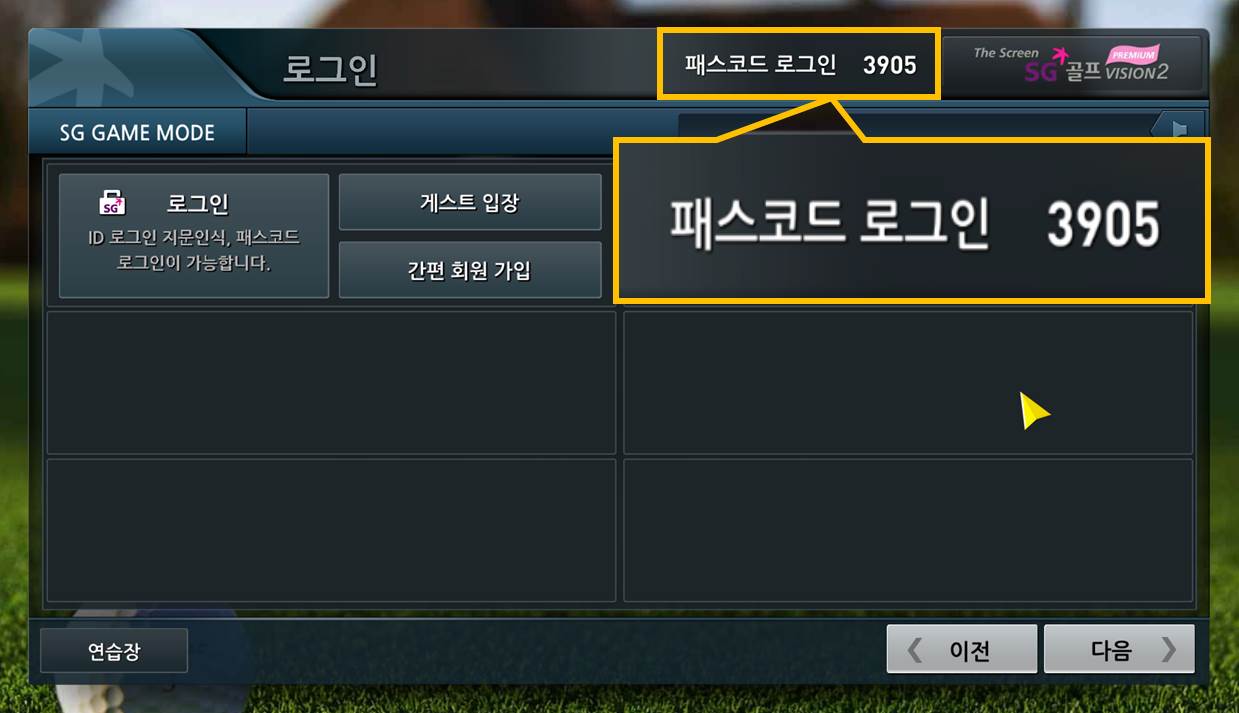Open 간편 회원 가입 quick sign-up
1239x713 pixels.
click(470, 270)
